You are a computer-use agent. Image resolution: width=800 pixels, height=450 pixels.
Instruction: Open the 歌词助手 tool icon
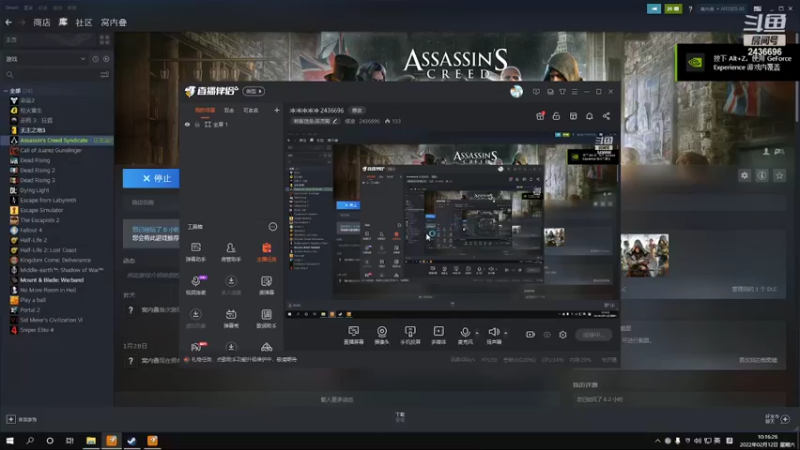(x=266, y=318)
